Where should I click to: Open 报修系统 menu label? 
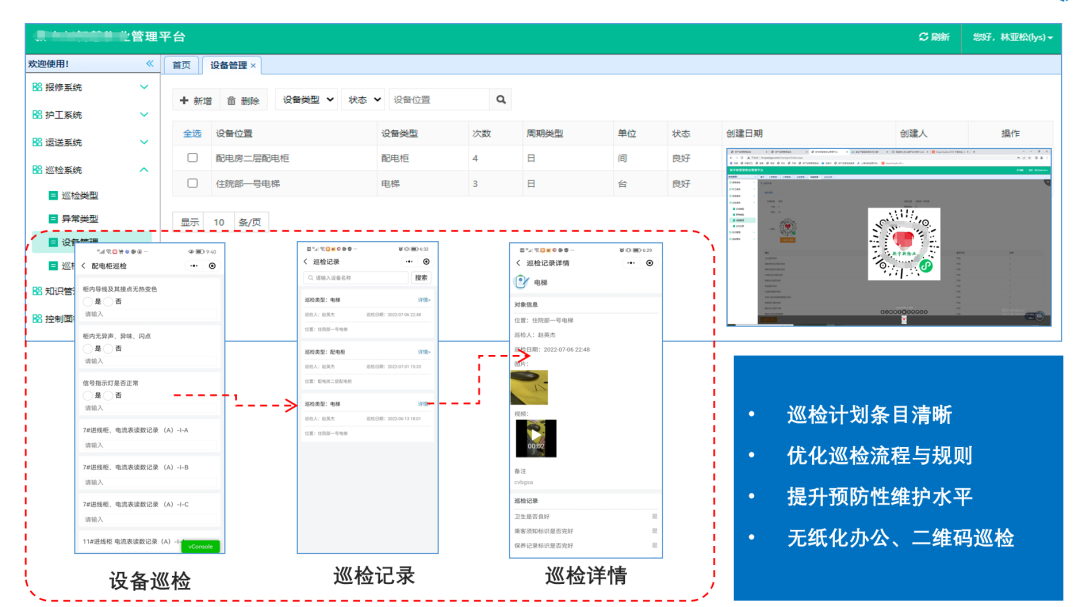point(63,87)
